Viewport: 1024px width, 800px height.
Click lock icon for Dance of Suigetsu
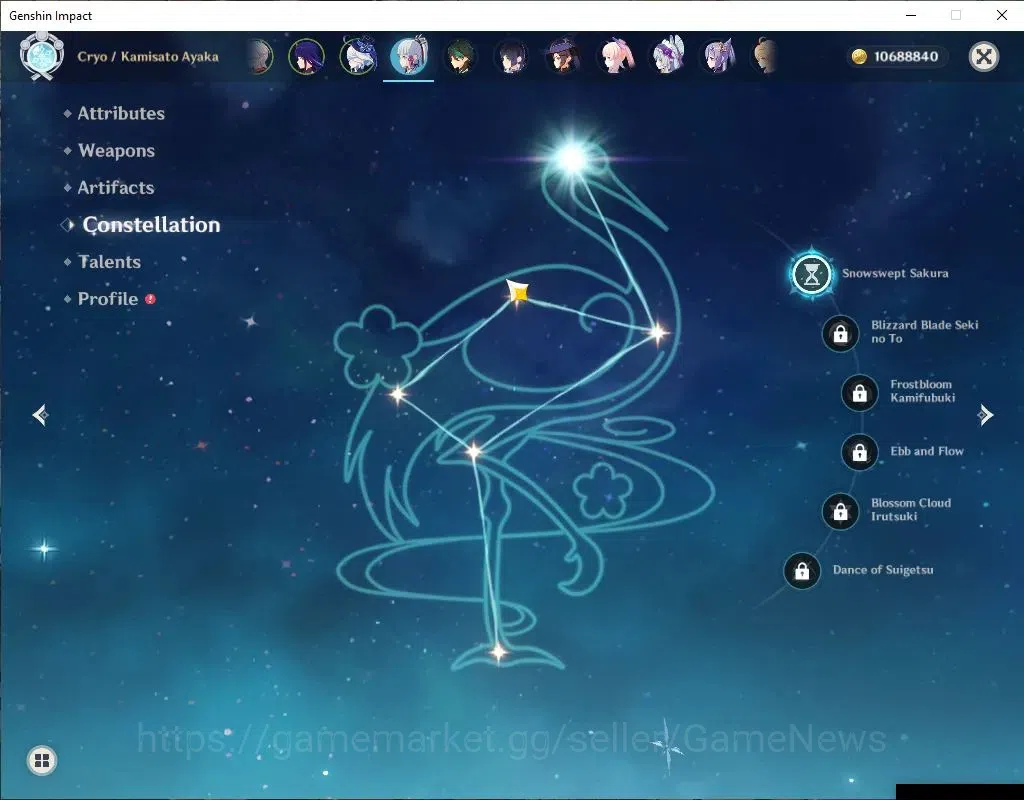[x=802, y=571]
